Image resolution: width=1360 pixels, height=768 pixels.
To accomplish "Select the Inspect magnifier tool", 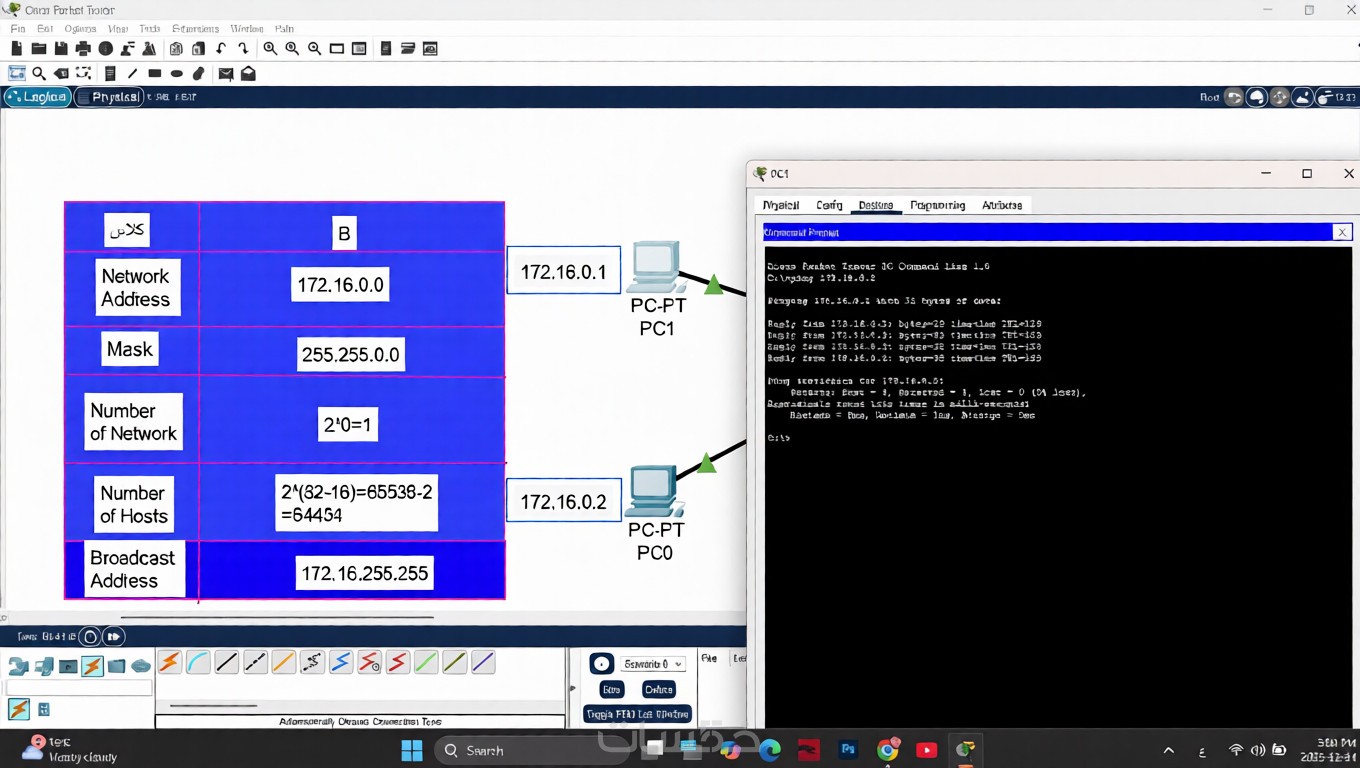I will (x=39, y=73).
